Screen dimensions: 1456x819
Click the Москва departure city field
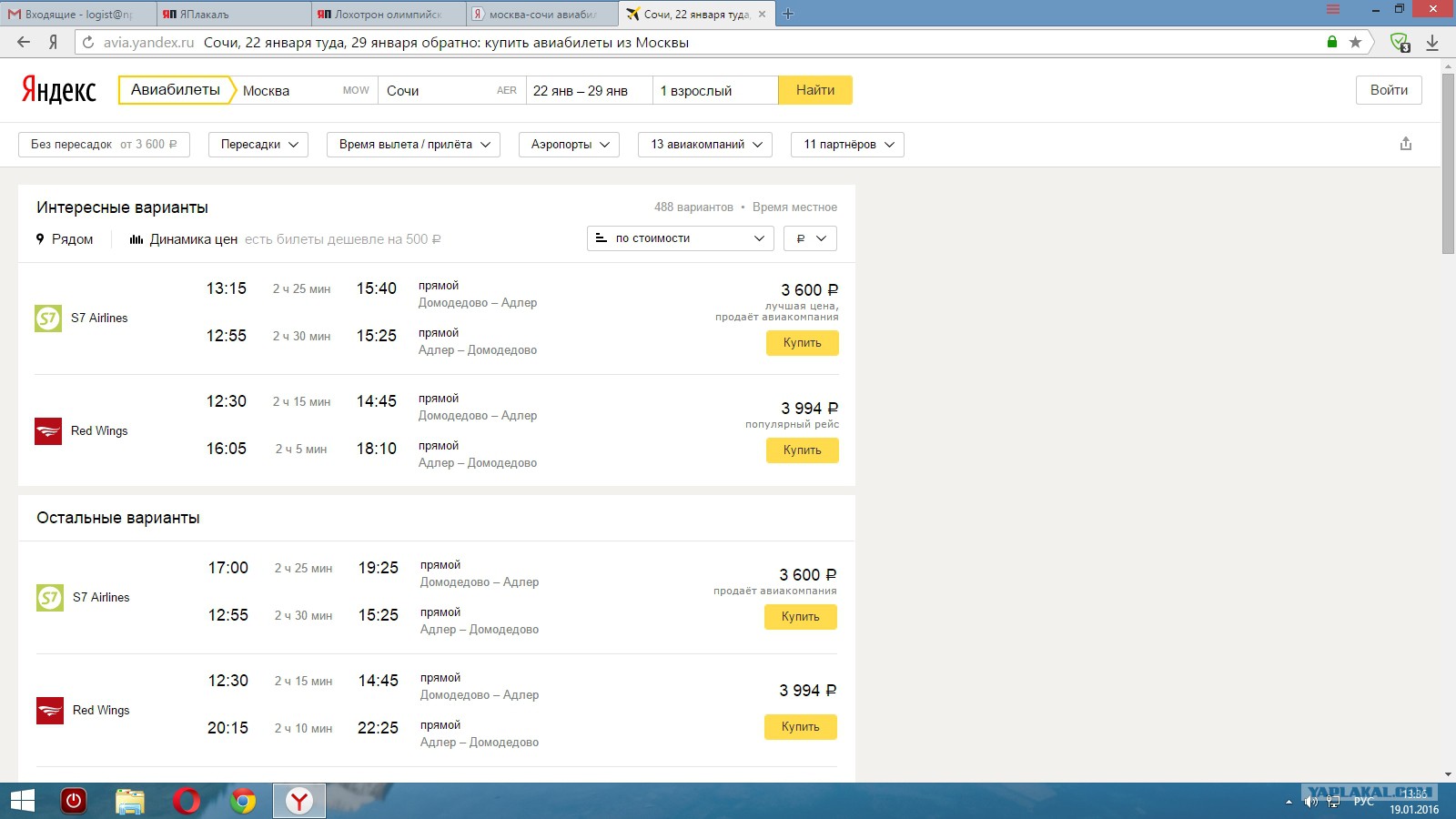coord(306,90)
